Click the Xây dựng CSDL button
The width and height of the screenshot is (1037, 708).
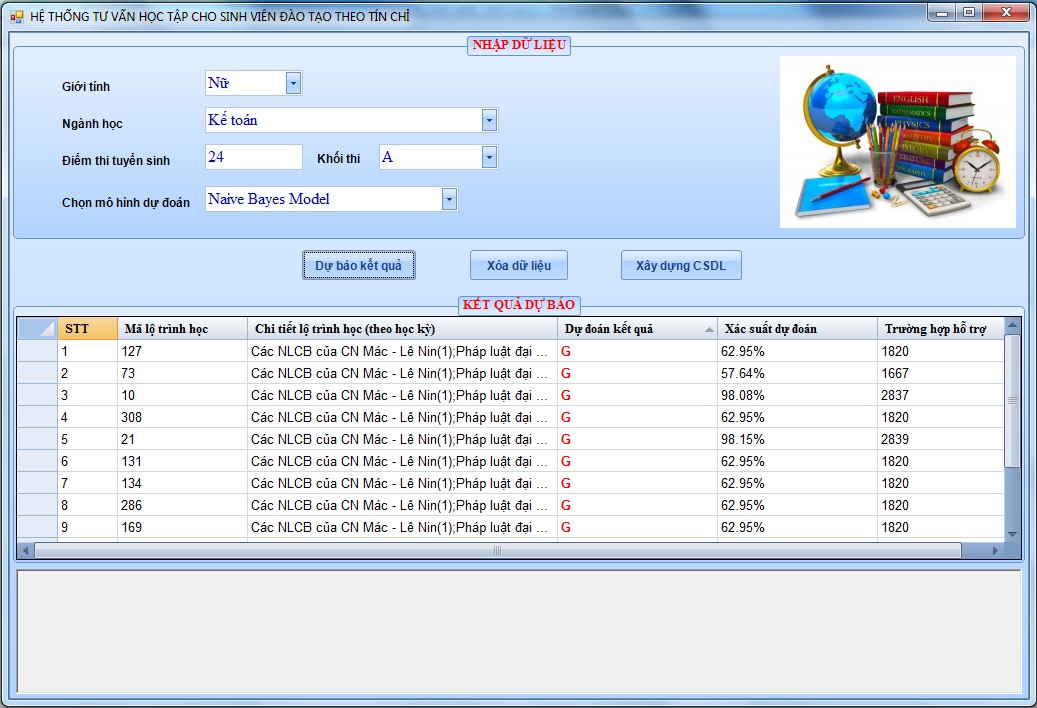click(681, 266)
